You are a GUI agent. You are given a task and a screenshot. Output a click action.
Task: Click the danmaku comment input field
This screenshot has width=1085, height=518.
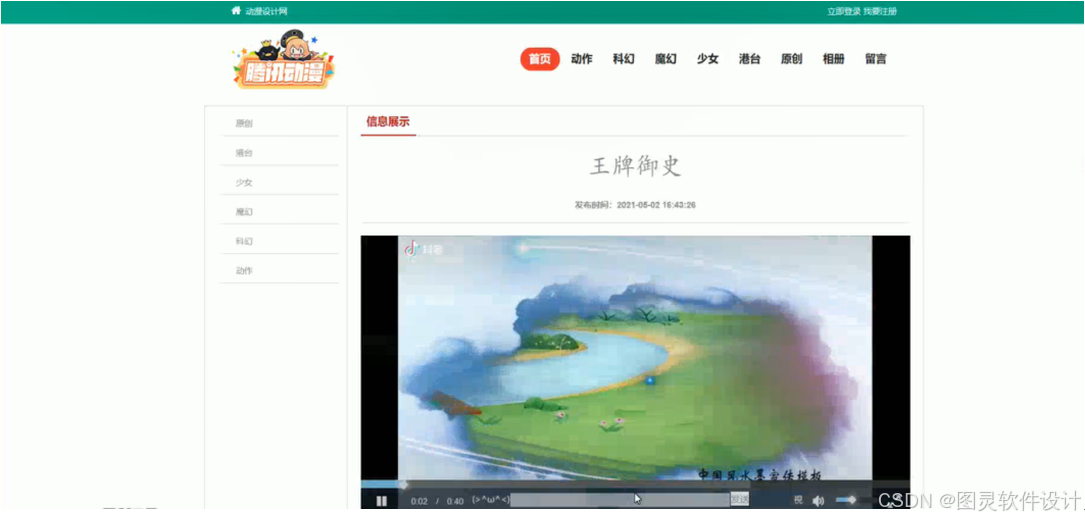[620, 499]
